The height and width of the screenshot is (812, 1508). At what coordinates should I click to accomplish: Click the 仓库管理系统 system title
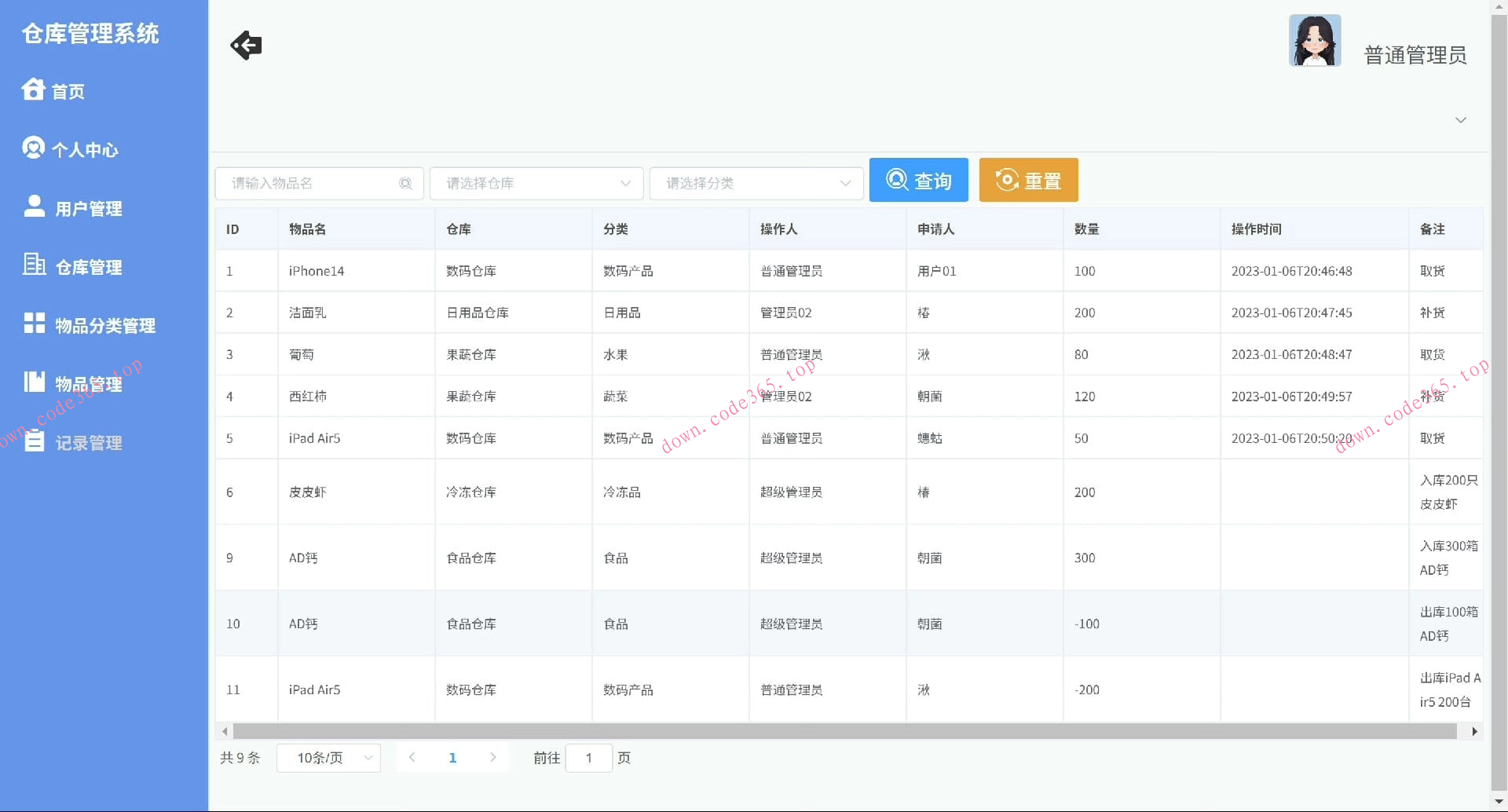coord(90,34)
